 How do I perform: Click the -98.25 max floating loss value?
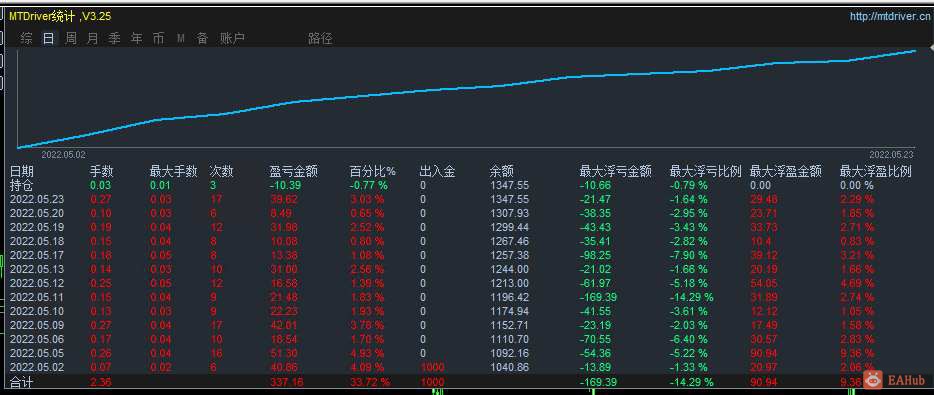pyautogui.click(x=595, y=255)
